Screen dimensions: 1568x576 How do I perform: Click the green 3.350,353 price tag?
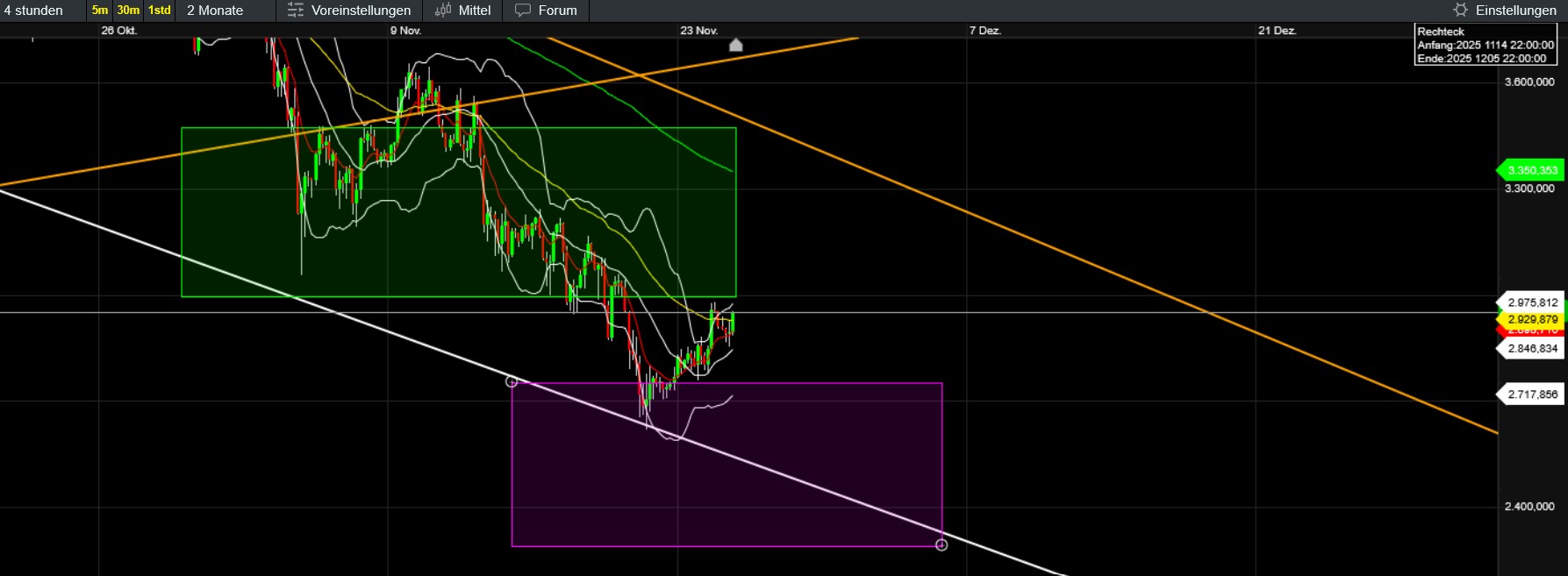click(x=1532, y=170)
